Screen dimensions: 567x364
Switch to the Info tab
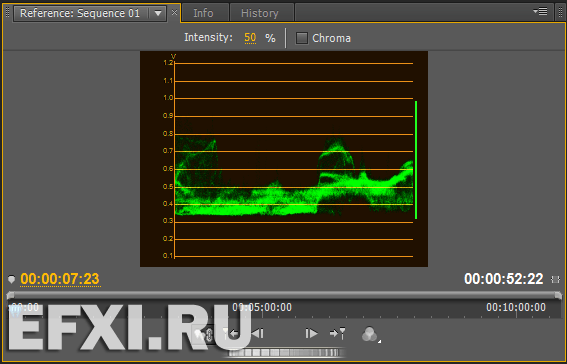click(204, 13)
